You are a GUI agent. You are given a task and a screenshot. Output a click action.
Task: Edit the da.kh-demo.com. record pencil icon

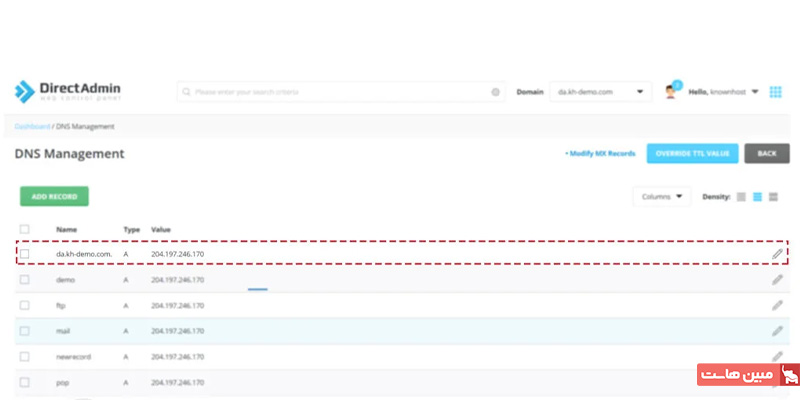click(777, 254)
